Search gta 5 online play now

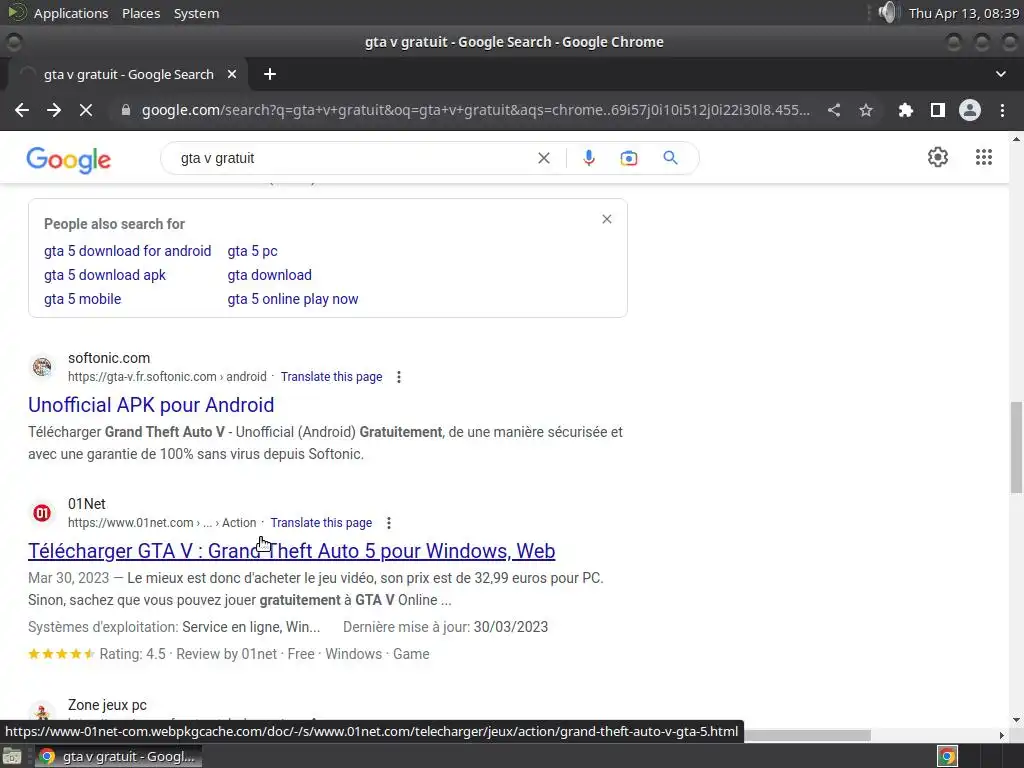(293, 299)
